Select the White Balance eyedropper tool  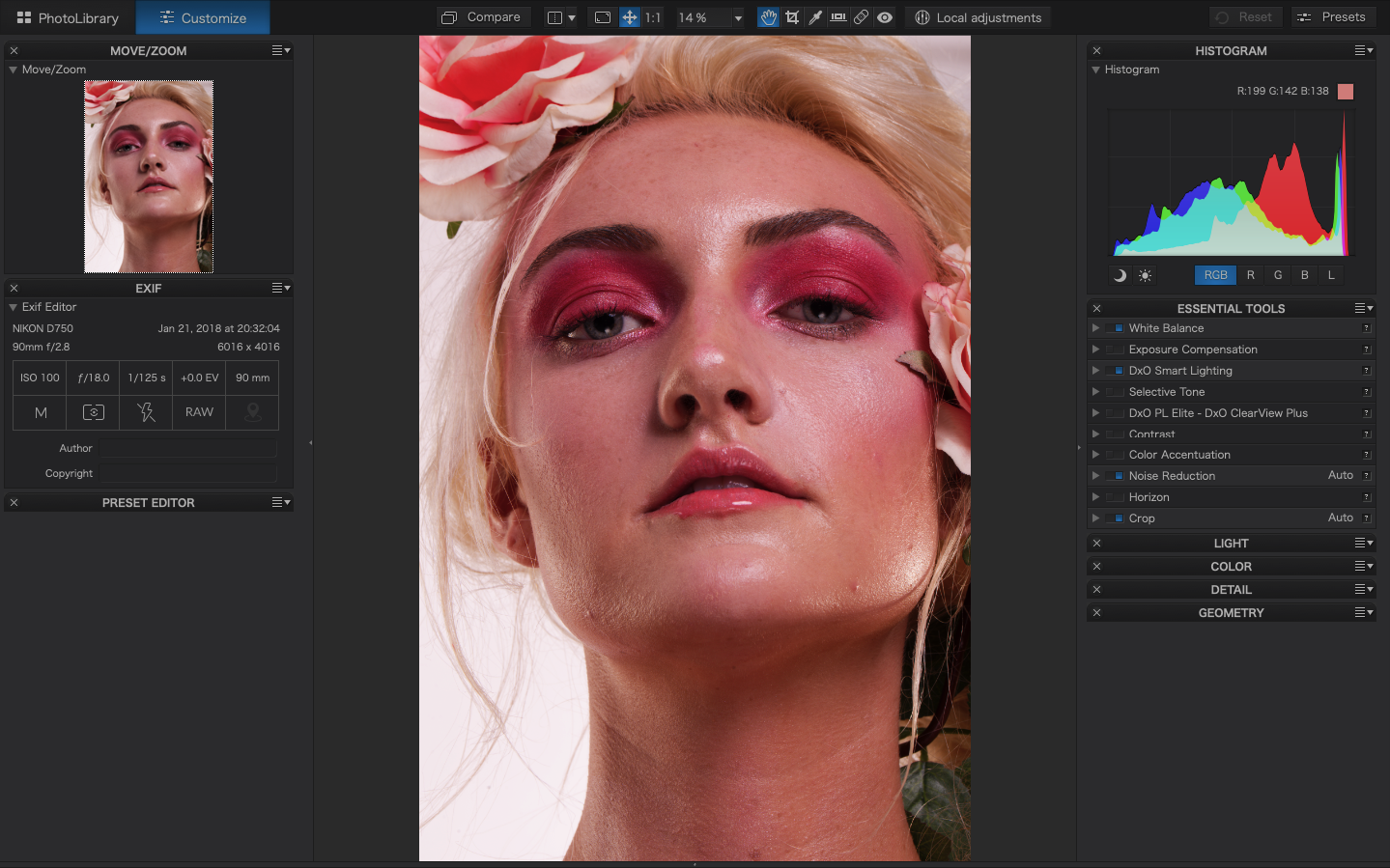point(815,16)
